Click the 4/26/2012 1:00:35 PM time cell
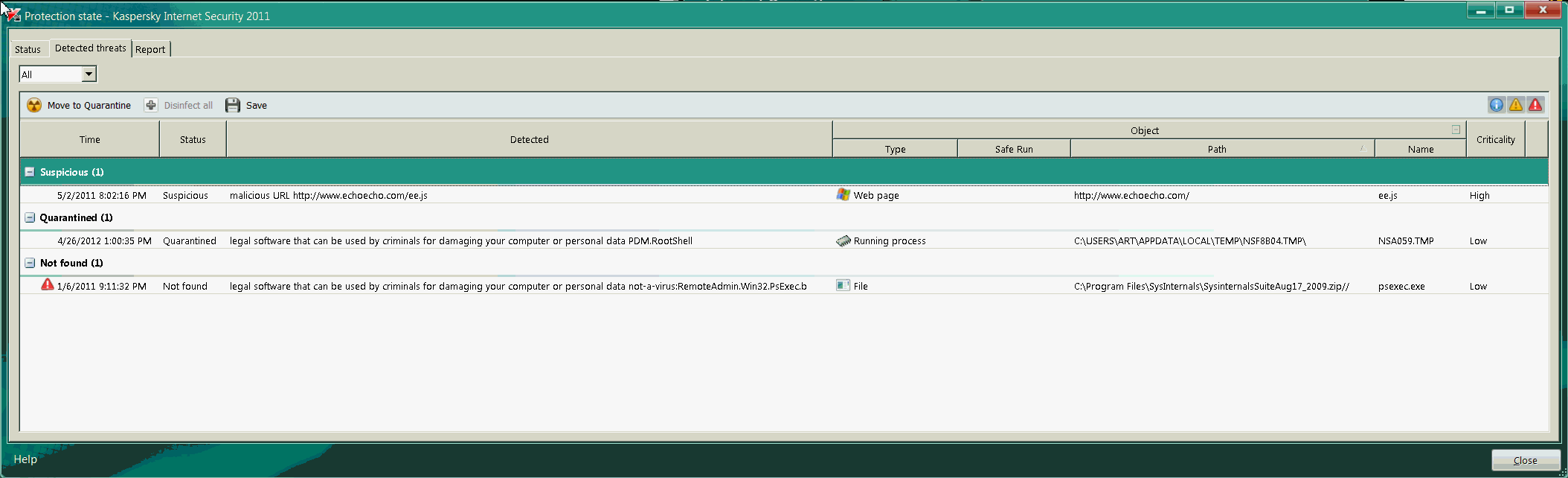1568x478 pixels. 104,240
